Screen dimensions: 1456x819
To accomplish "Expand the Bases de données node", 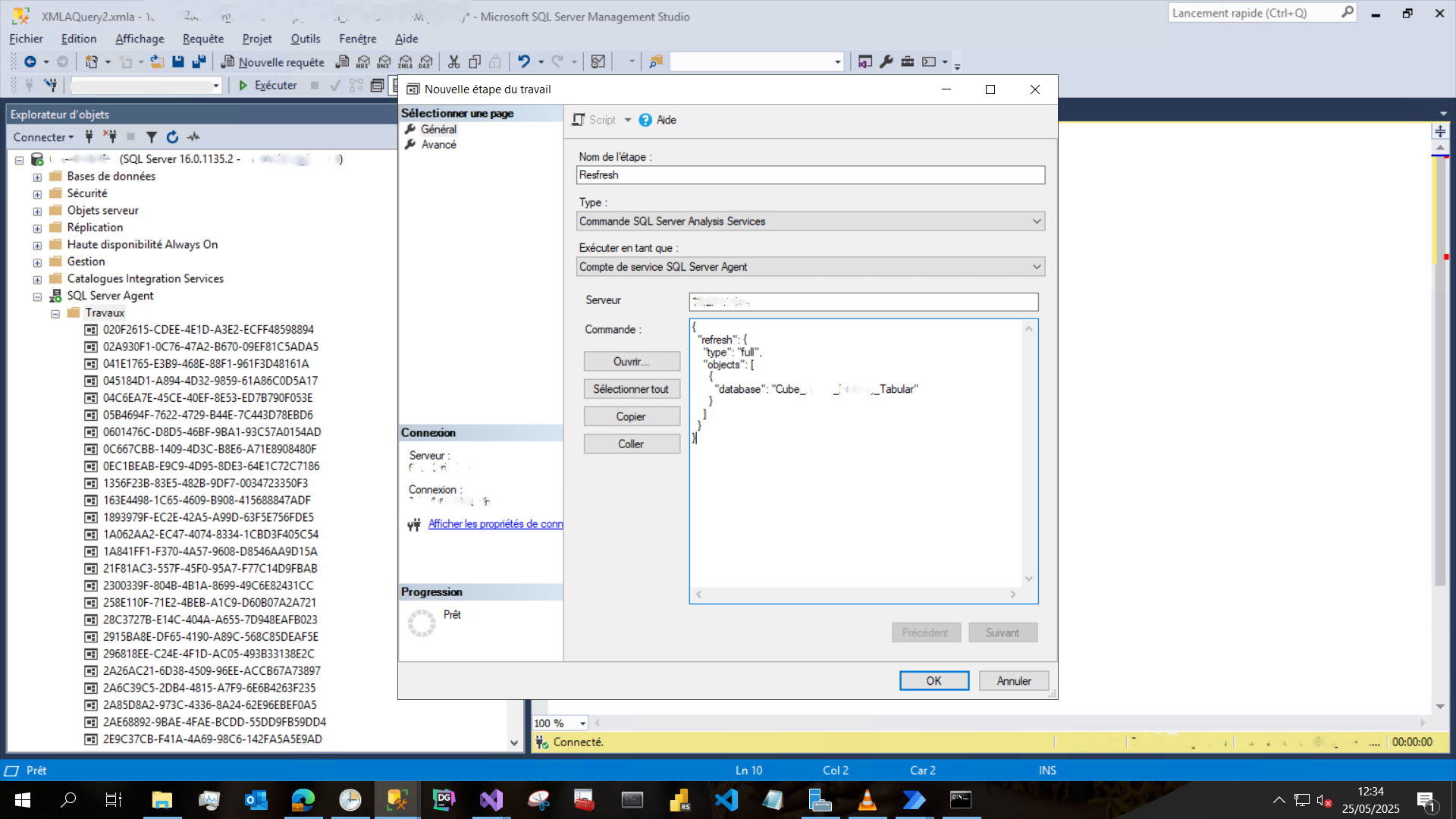I will click(37, 177).
